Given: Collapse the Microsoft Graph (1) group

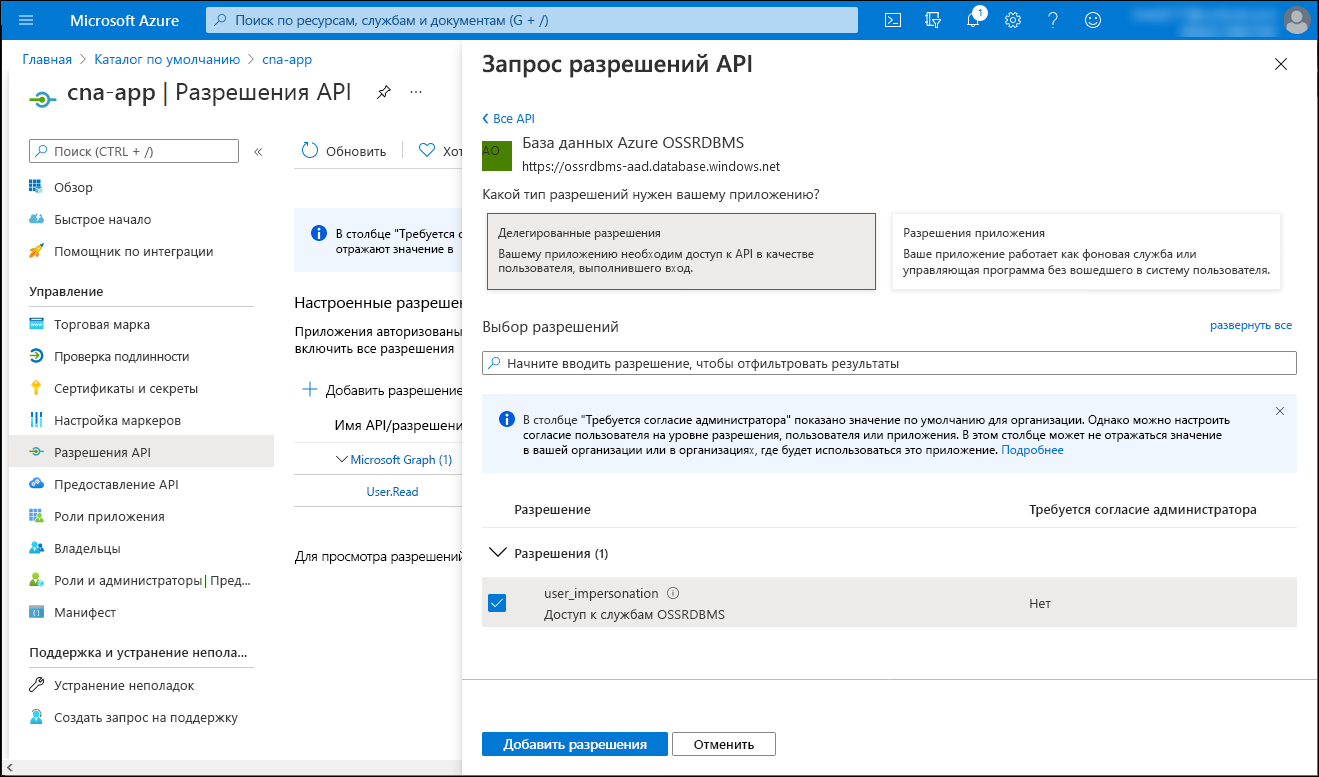Looking at the screenshot, I should pos(343,460).
